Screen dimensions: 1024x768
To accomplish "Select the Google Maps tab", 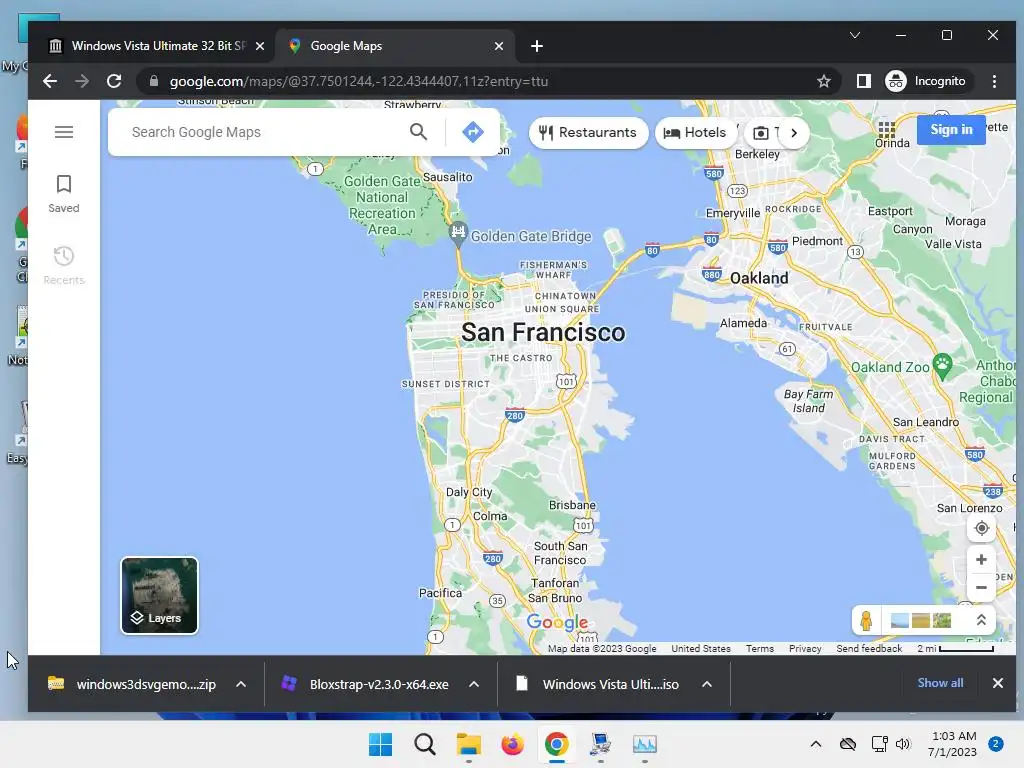I will 397,46.
